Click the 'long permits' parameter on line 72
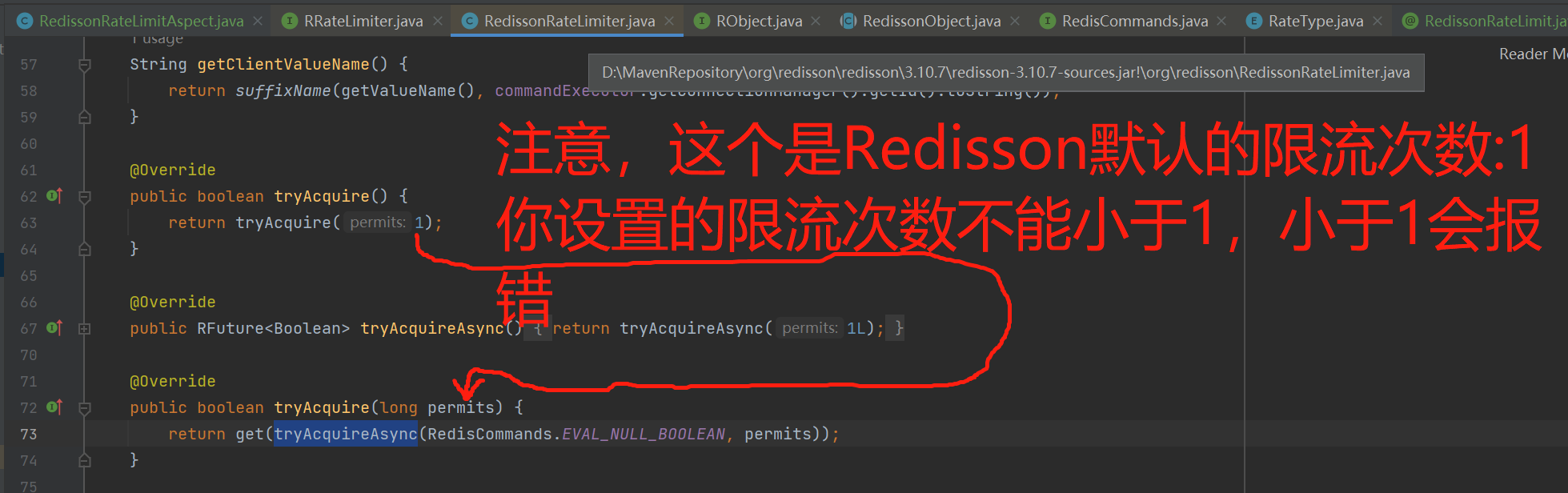Image resolution: width=1568 pixels, height=493 pixels. pos(437,407)
